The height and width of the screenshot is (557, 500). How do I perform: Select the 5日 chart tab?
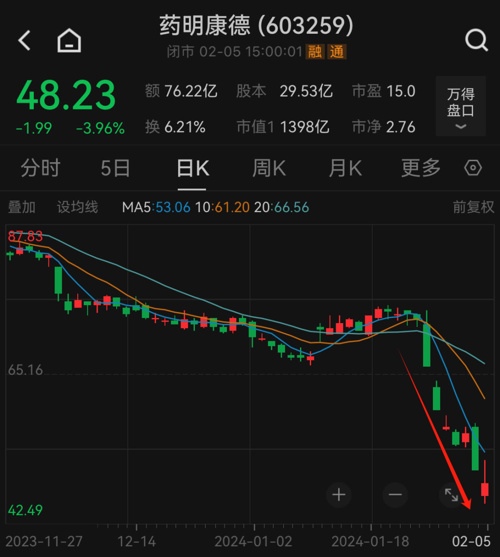[x=115, y=168]
